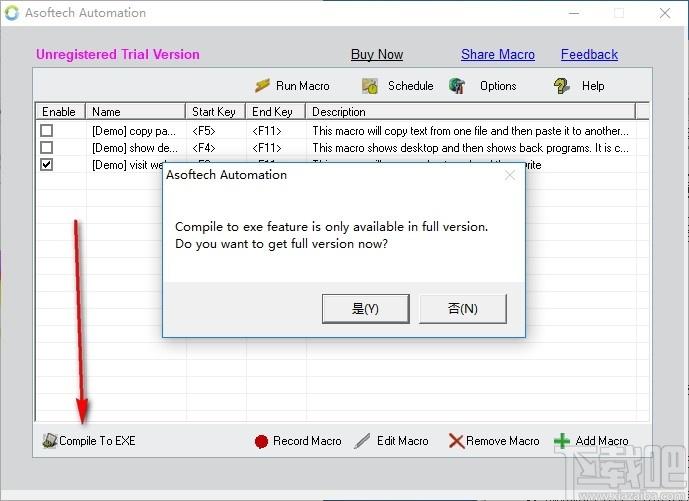
Task: Click the red Record Macro circle icon
Action: click(x=261, y=441)
